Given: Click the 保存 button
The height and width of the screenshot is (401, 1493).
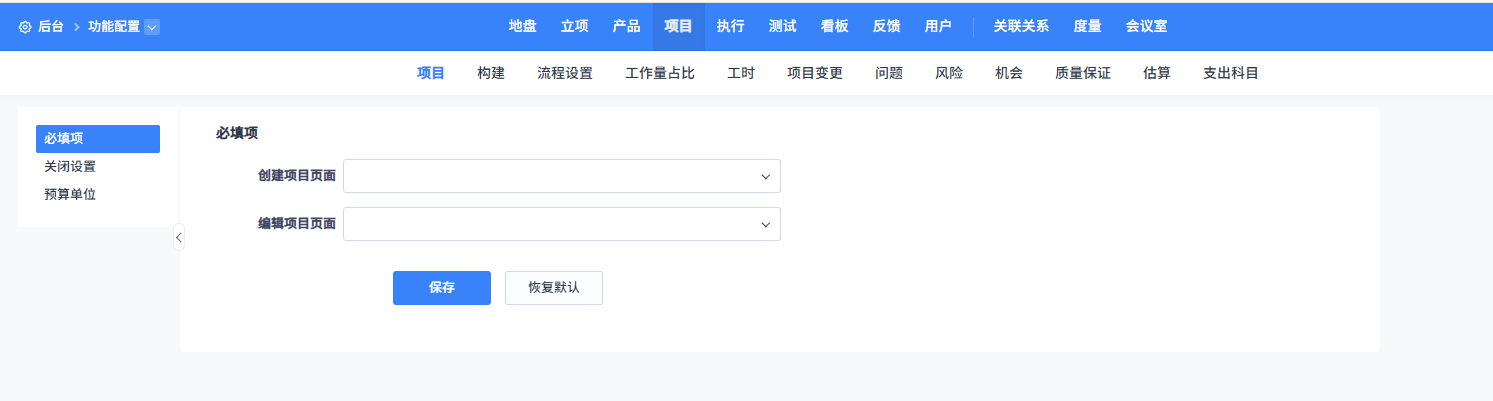Looking at the screenshot, I should [441, 287].
